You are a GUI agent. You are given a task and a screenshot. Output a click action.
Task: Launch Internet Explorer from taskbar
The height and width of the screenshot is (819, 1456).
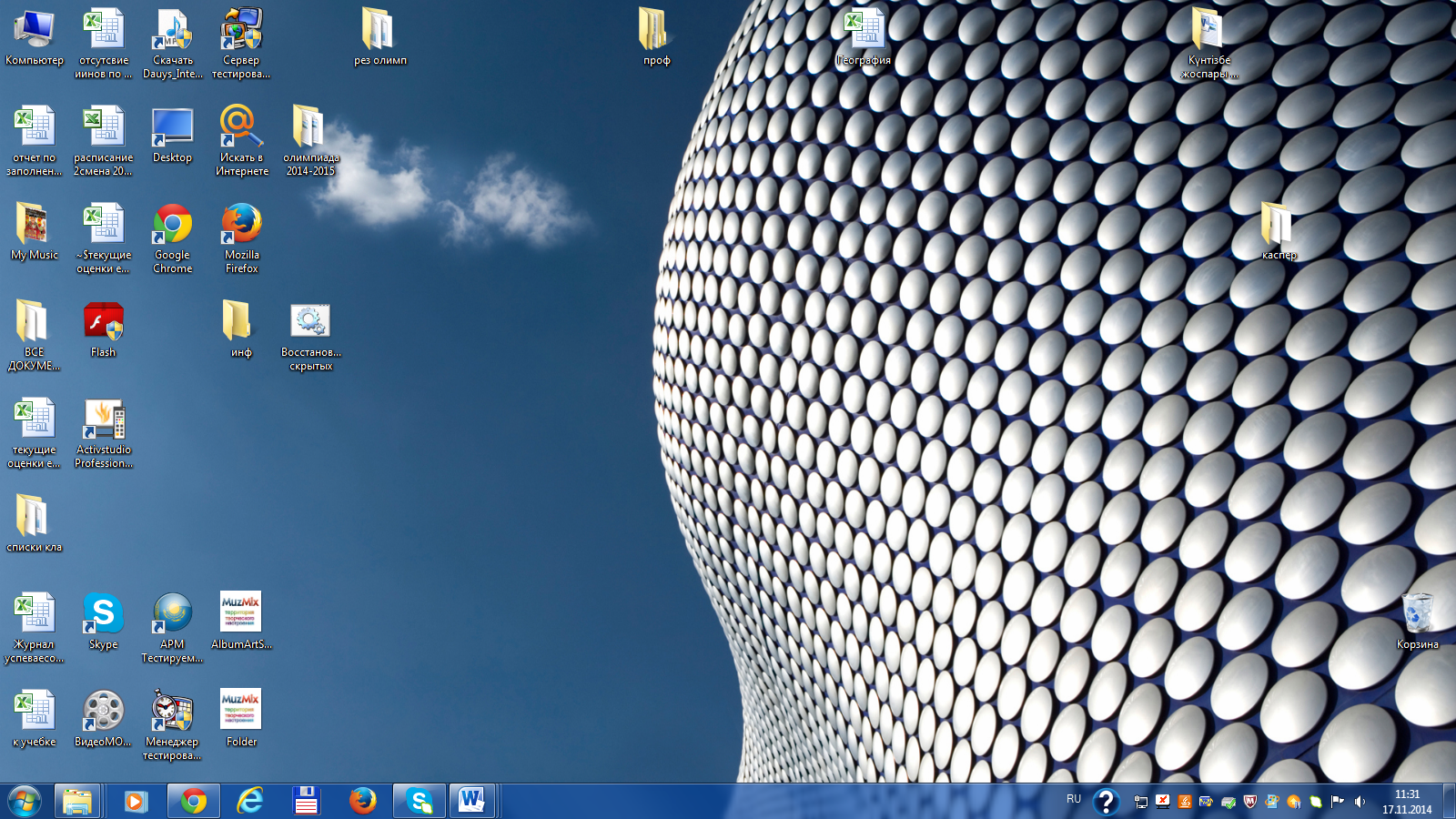pos(250,802)
